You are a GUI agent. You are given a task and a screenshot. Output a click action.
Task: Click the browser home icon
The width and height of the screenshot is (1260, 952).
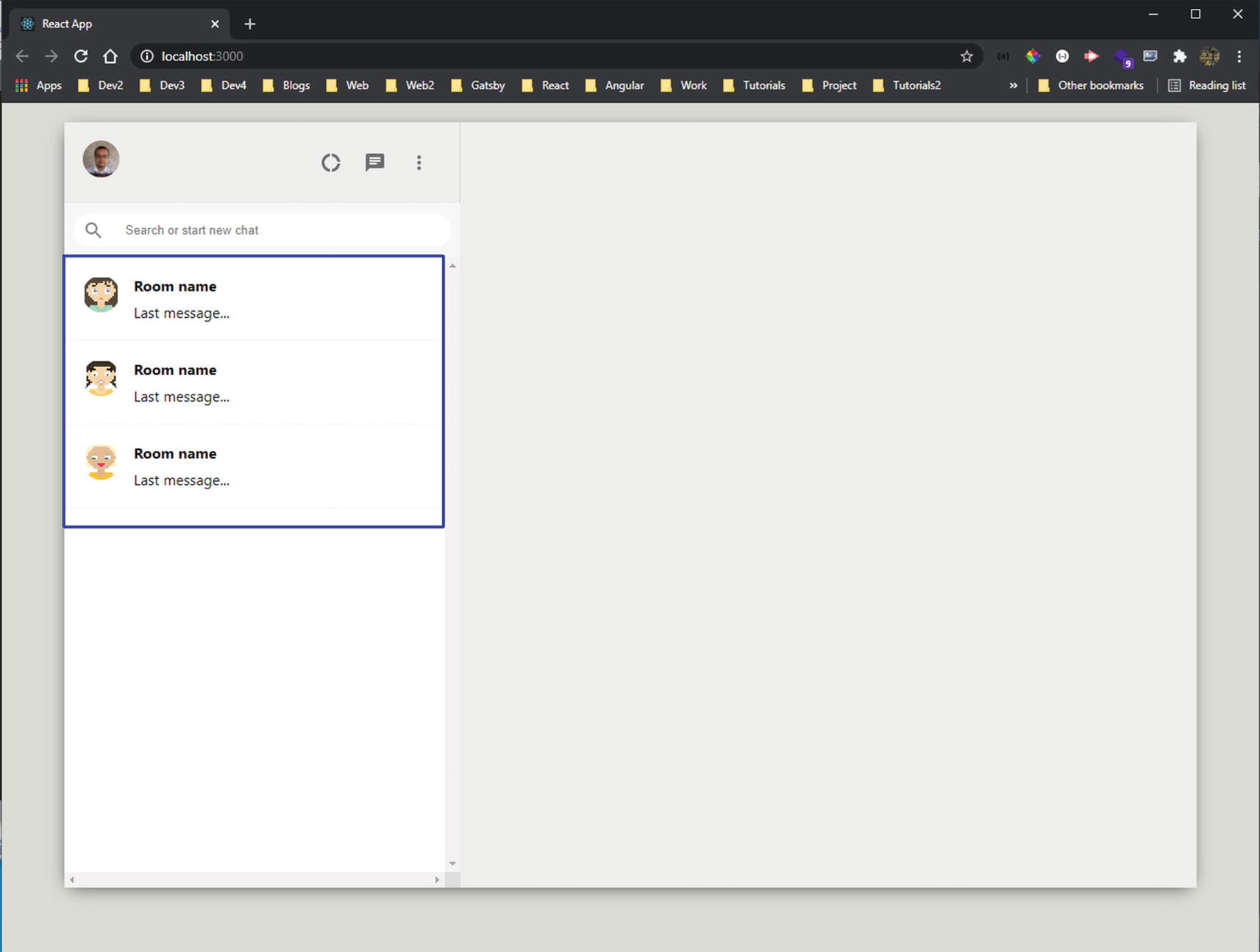point(110,56)
